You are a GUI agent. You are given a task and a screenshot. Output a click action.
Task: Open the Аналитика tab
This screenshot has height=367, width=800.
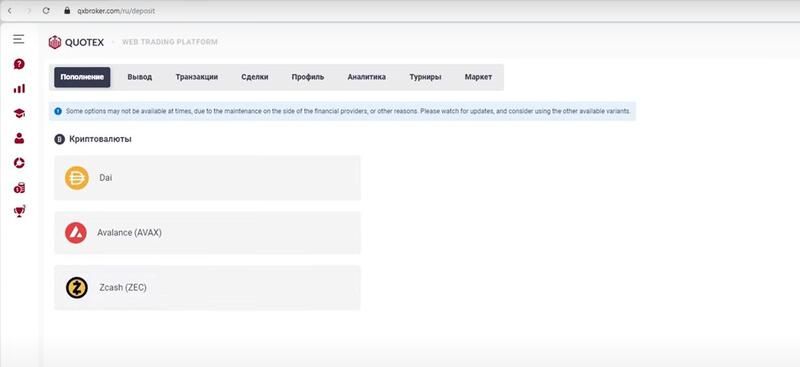[x=366, y=77]
